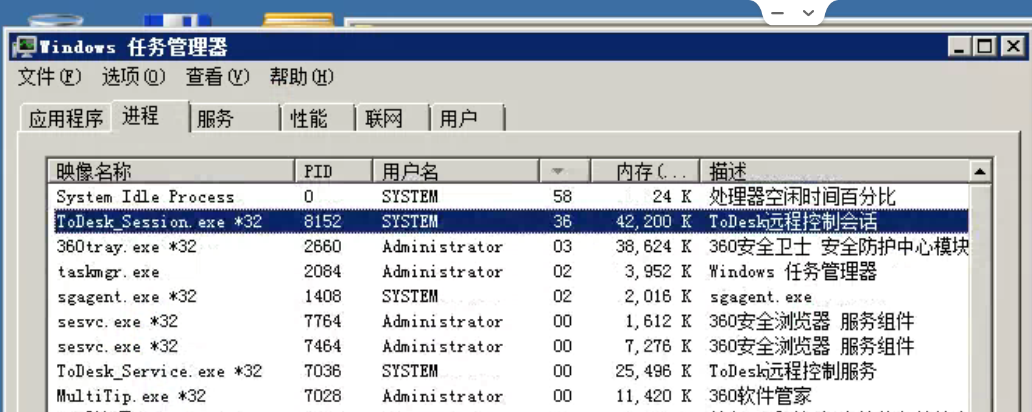Maximize the Task Manager window
The height and width of the screenshot is (412, 1032).
(x=985, y=47)
